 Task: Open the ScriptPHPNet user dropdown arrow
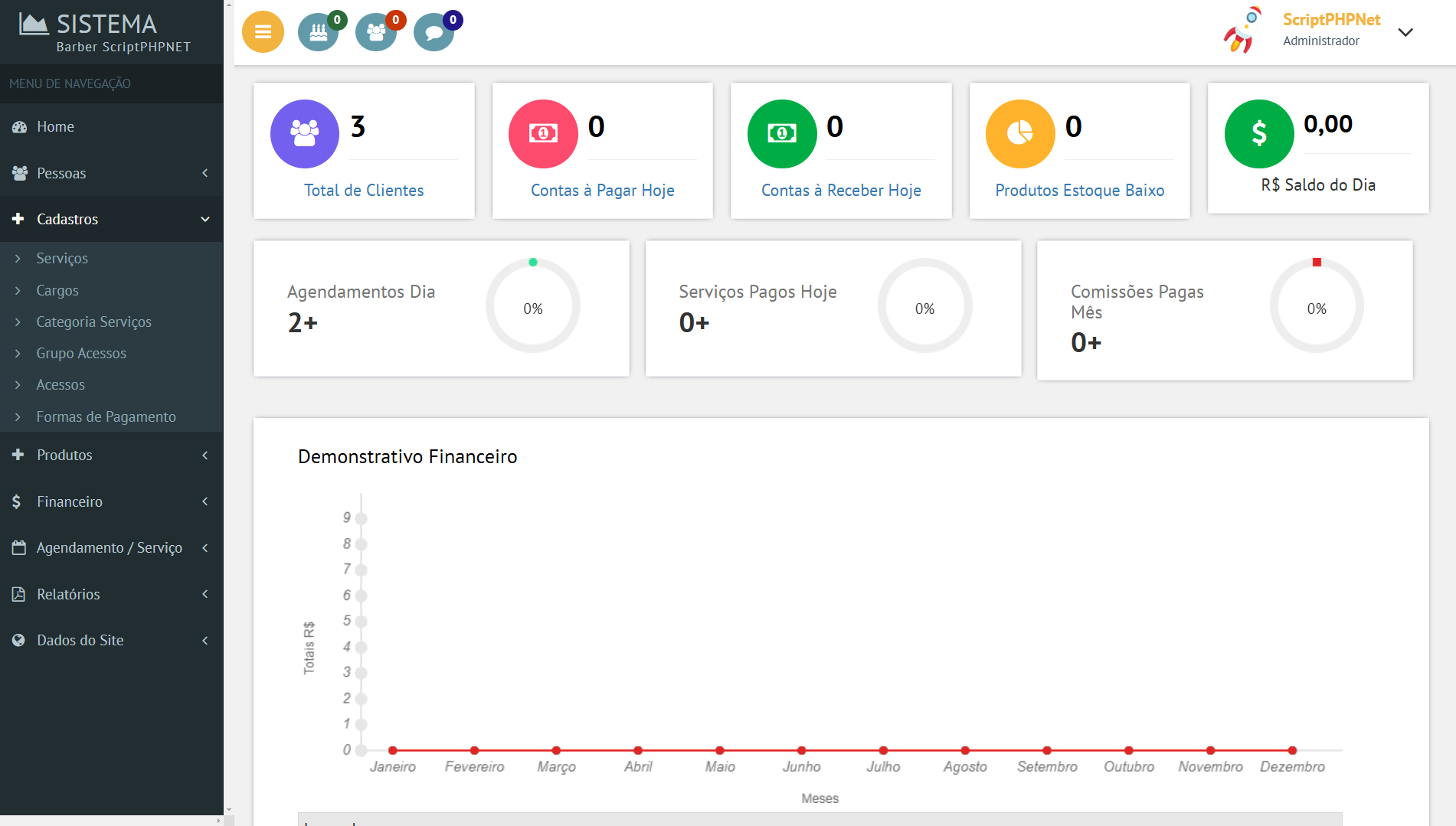pos(1405,32)
